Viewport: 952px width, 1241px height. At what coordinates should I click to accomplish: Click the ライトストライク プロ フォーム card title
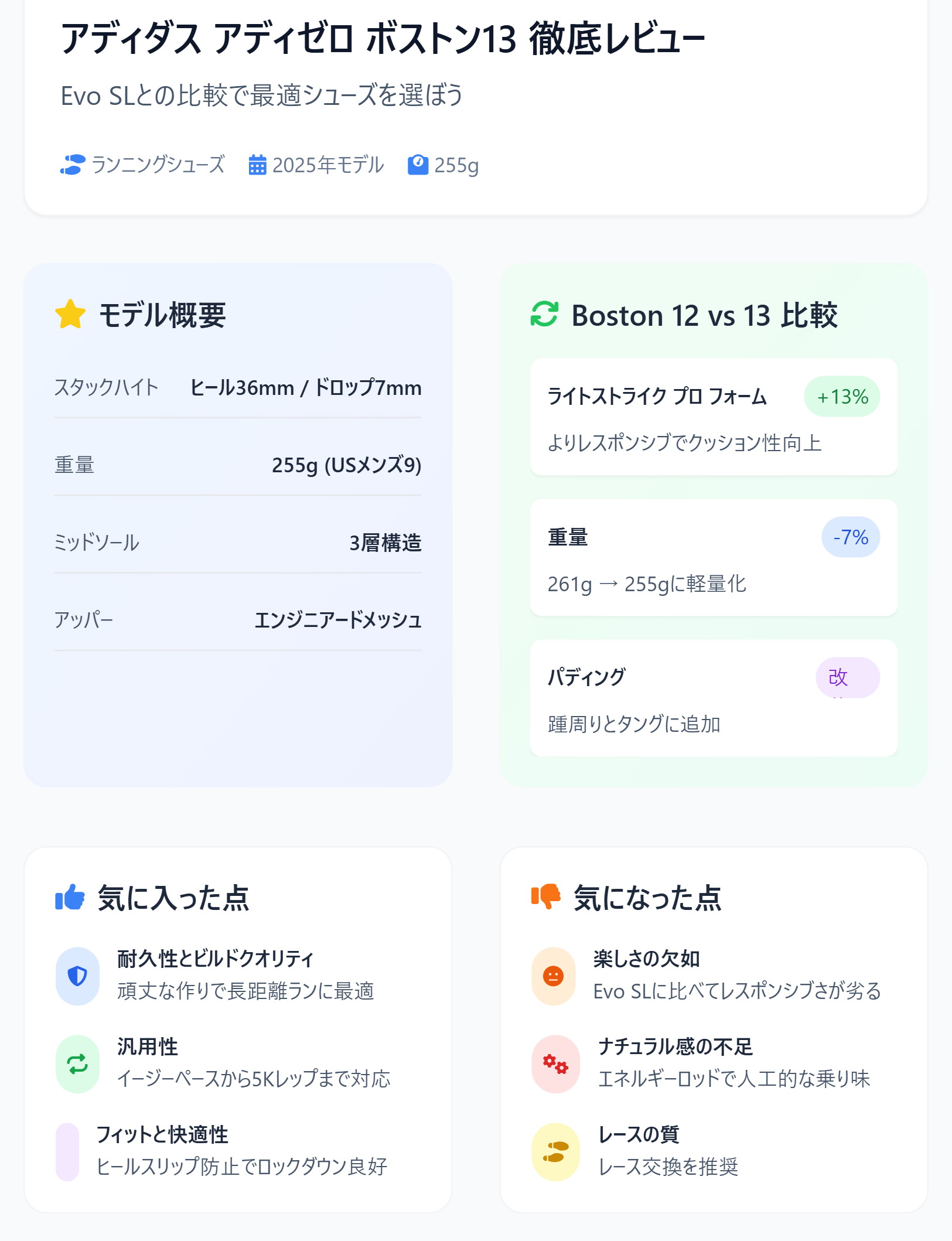pyautogui.click(x=657, y=397)
